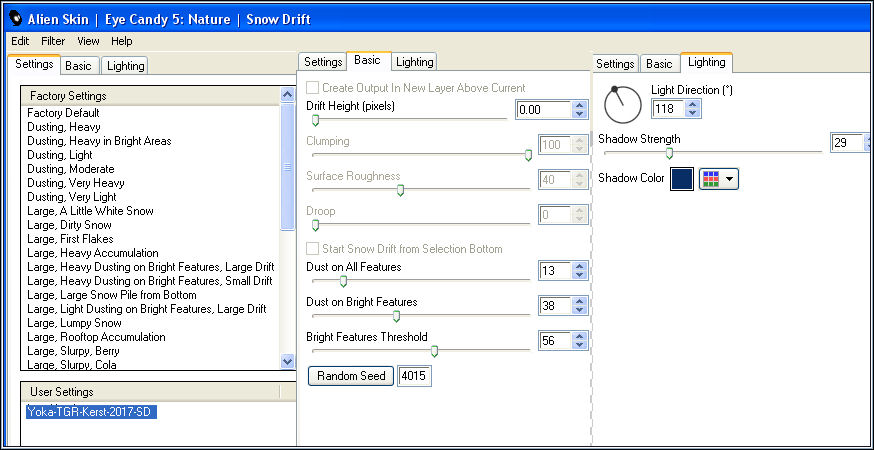
Task: Switch to the Basic tab in left panel
Action: 79,66
